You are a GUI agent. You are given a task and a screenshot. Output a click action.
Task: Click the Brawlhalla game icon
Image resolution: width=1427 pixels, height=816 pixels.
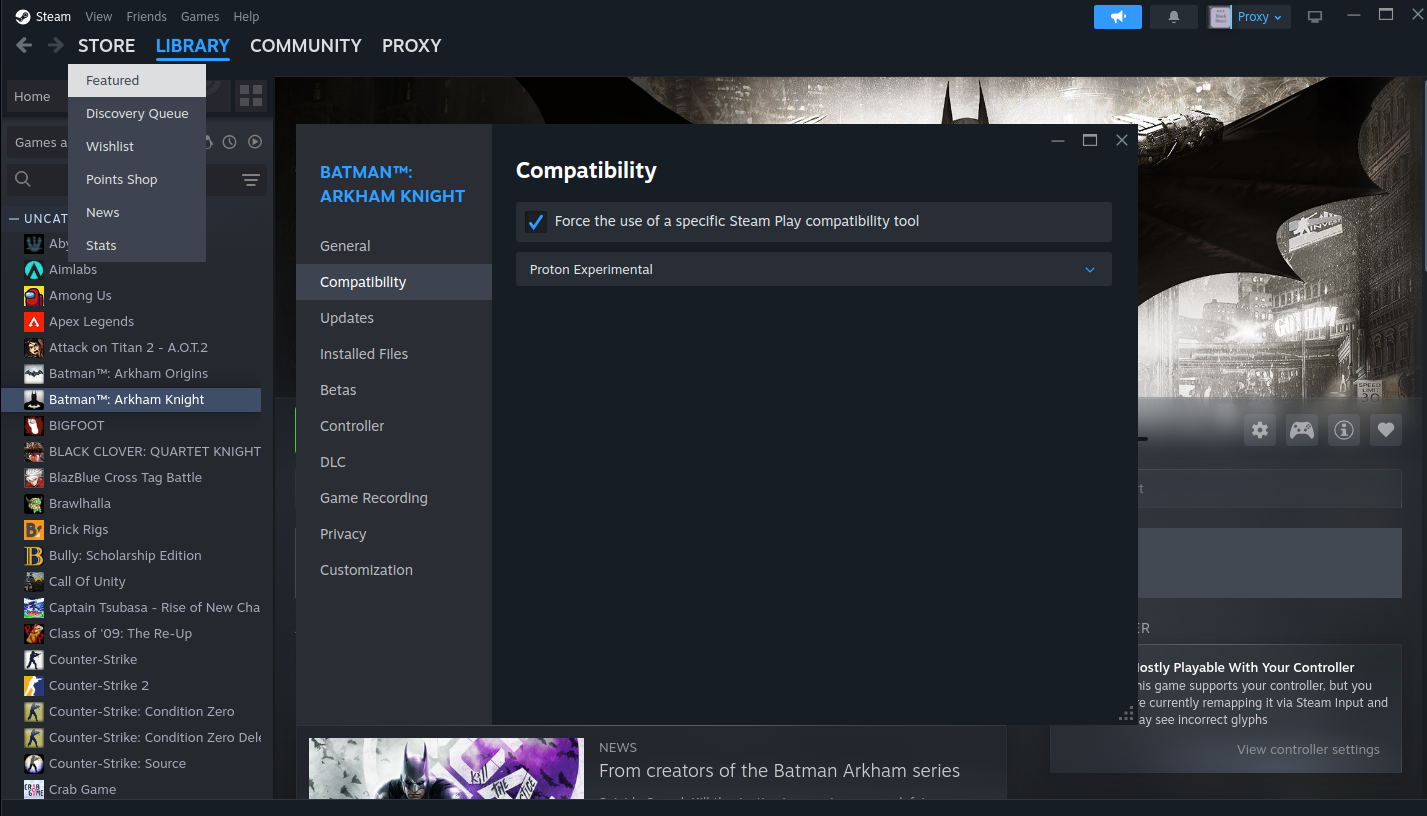click(34, 504)
